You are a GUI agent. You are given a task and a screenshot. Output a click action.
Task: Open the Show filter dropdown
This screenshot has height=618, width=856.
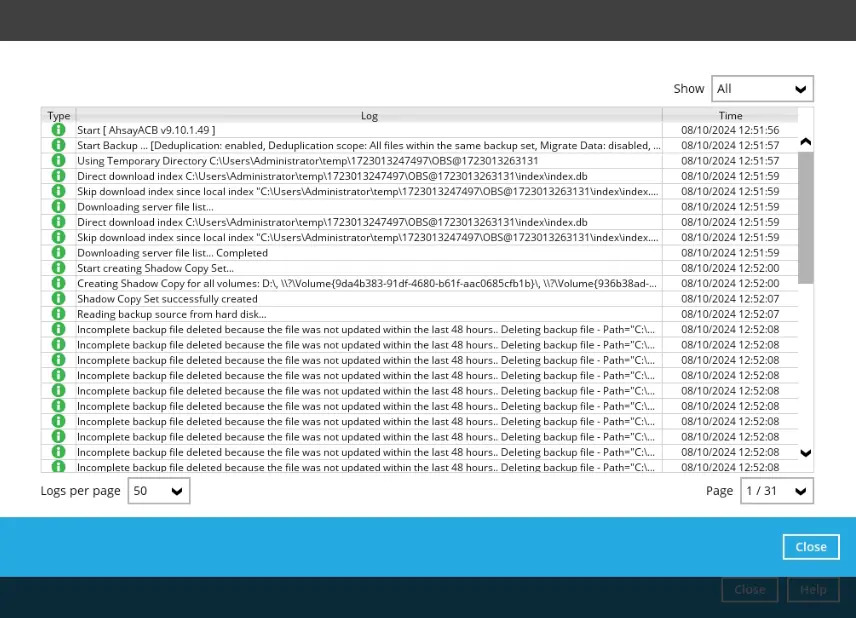tap(762, 89)
